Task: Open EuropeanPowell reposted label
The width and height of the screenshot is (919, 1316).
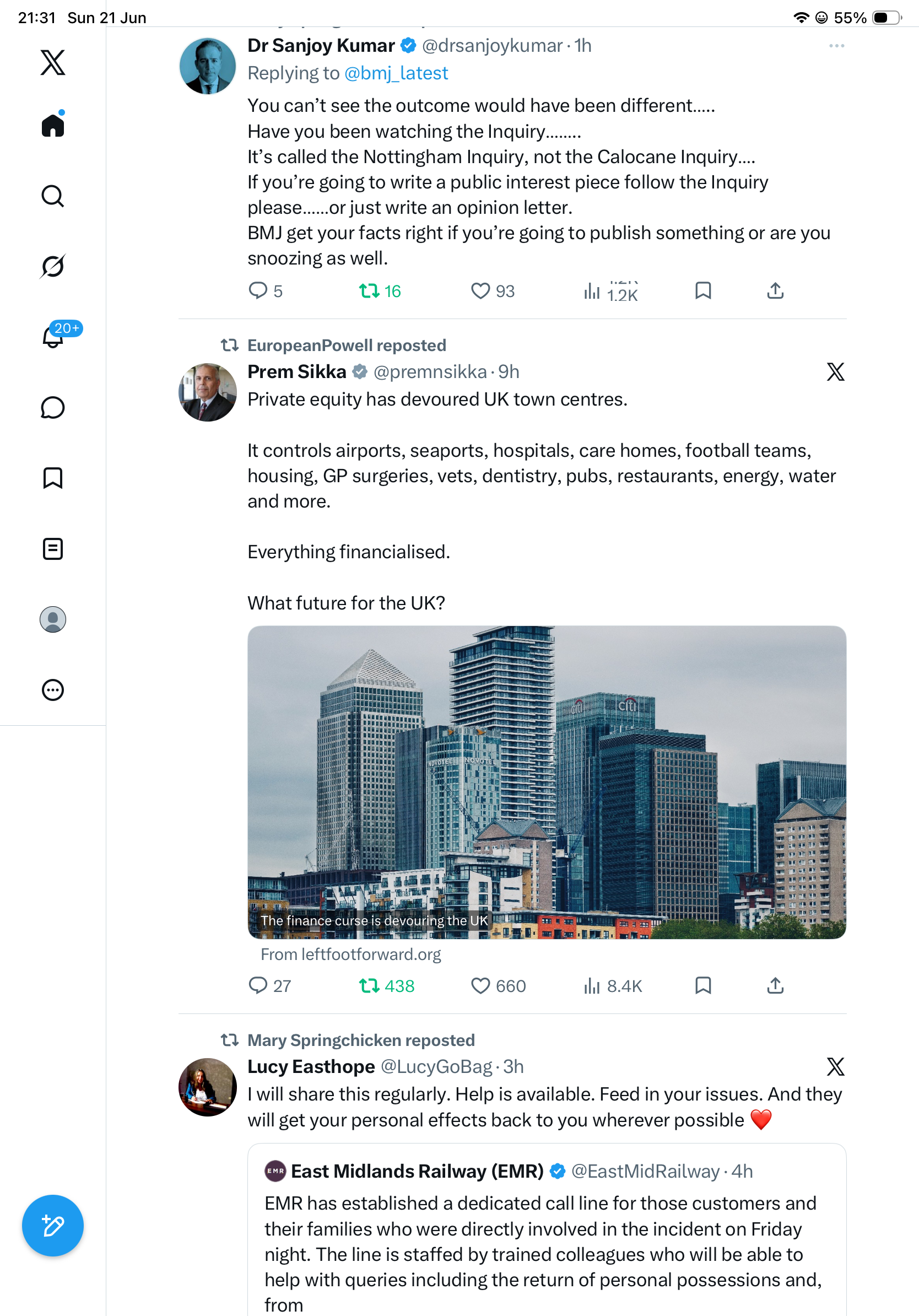Action: click(x=347, y=345)
